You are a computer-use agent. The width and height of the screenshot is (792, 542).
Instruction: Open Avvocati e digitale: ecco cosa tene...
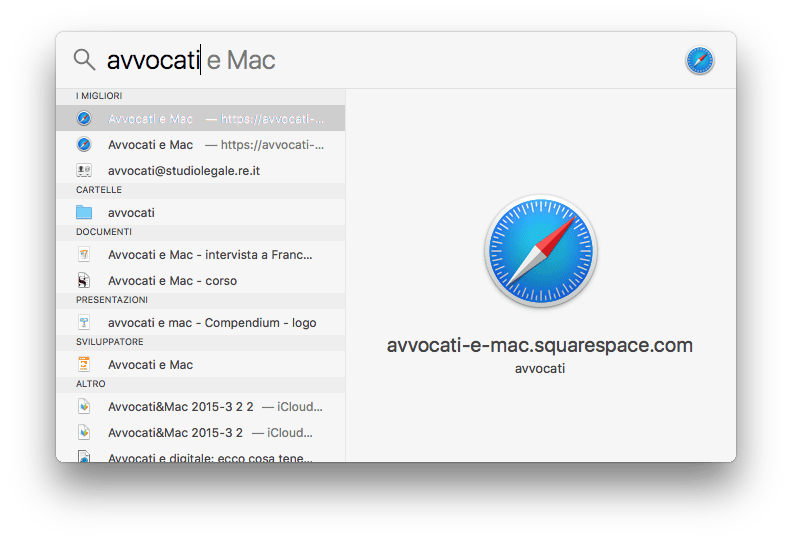coord(201,455)
